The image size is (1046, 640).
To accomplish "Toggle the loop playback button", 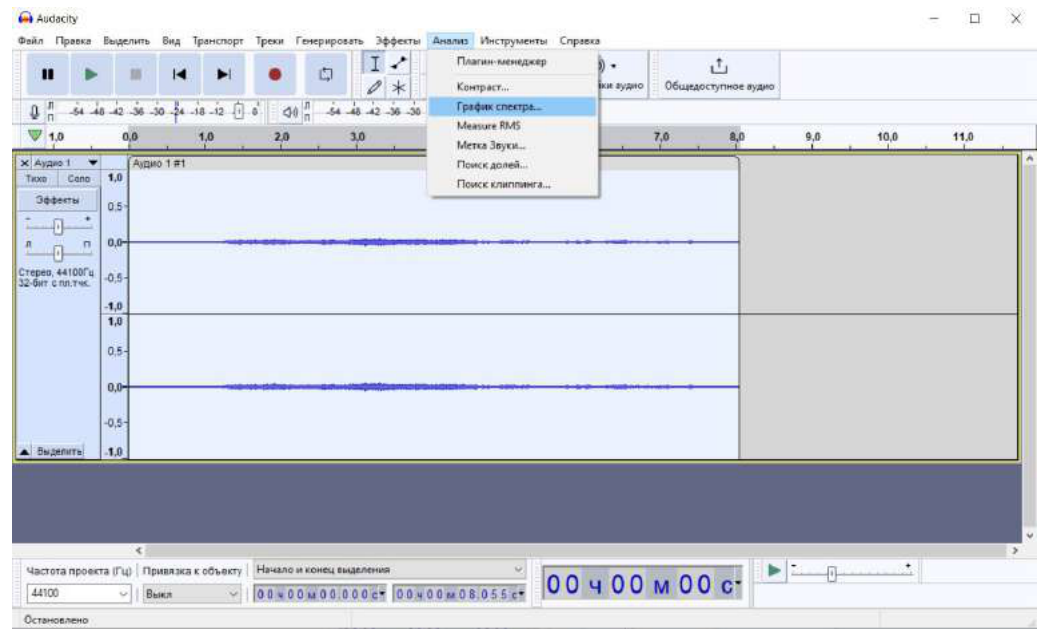I will tap(326, 74).
